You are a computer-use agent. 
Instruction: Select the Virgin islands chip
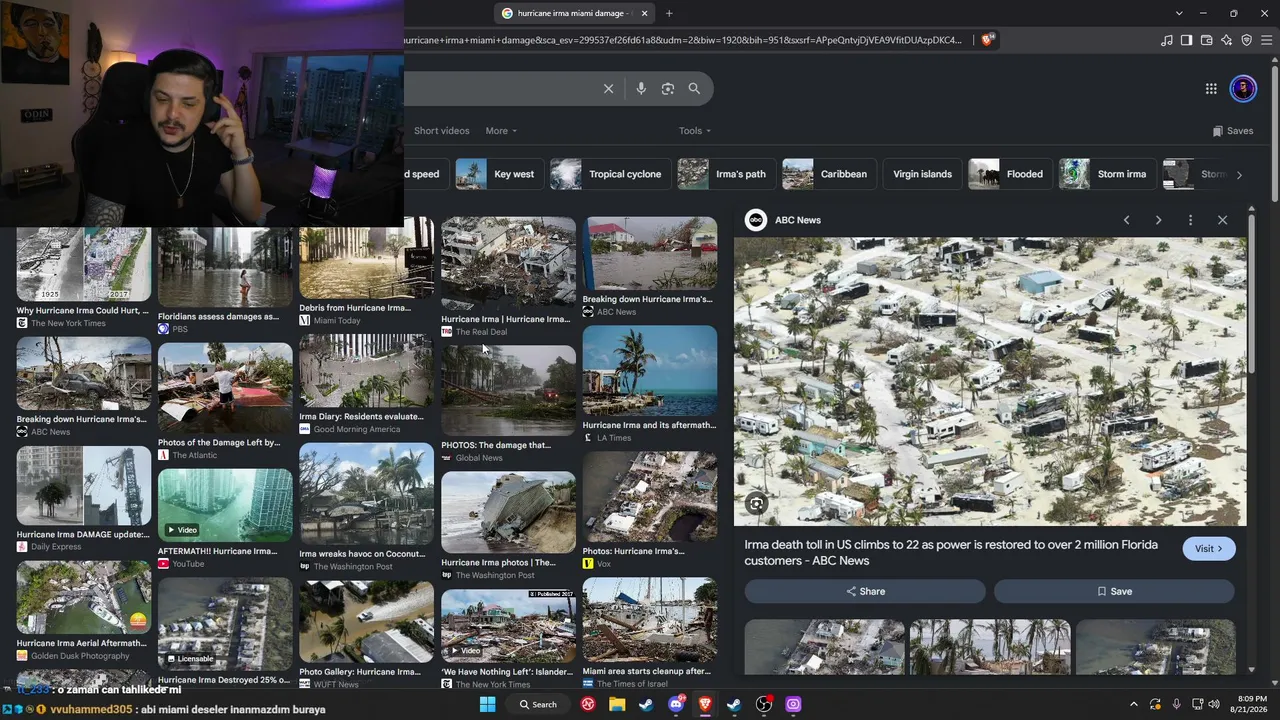click(x=922, y=174)
